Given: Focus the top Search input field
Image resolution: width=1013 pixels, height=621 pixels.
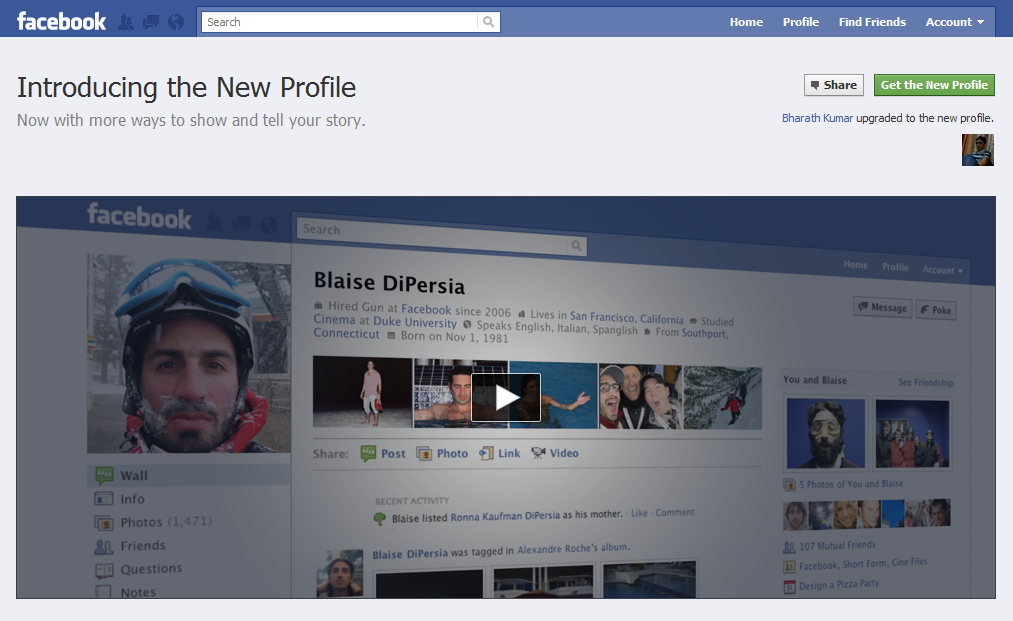Looking at the screenshot, I should (x=340, y=22).
